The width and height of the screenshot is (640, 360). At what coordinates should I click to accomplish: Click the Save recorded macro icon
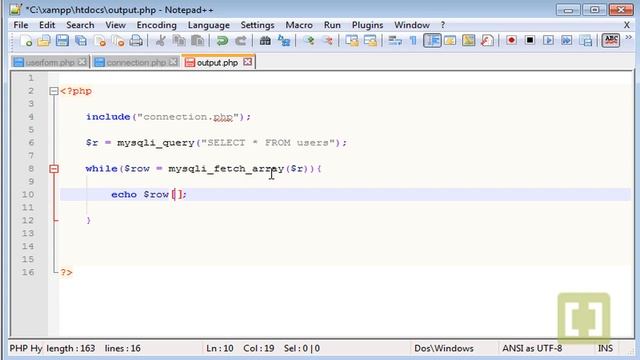click(586, 40)
